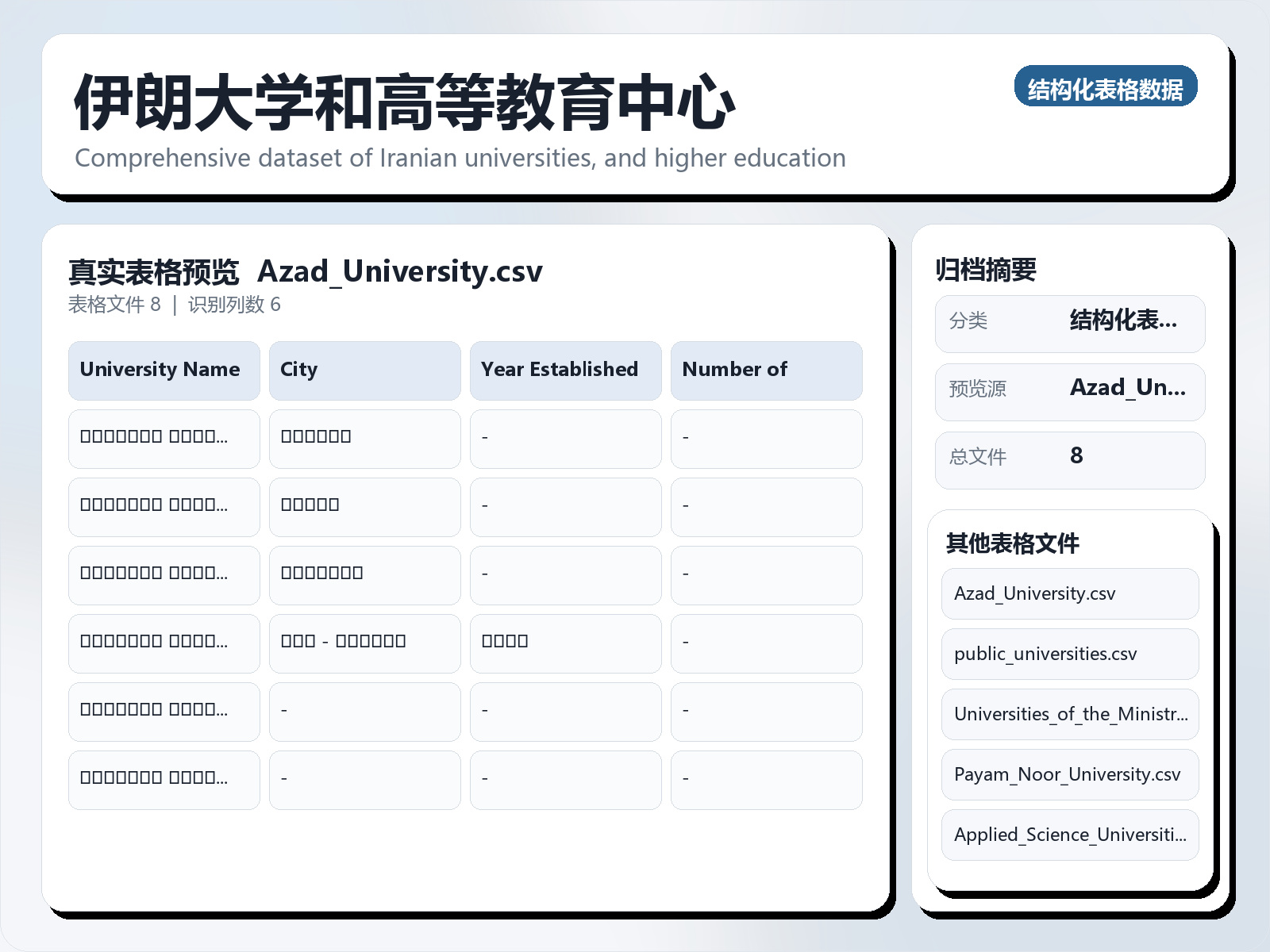Click the 识别列数 6 counter label
This screenshot has height=952, width=1270.
coord(235,304)
